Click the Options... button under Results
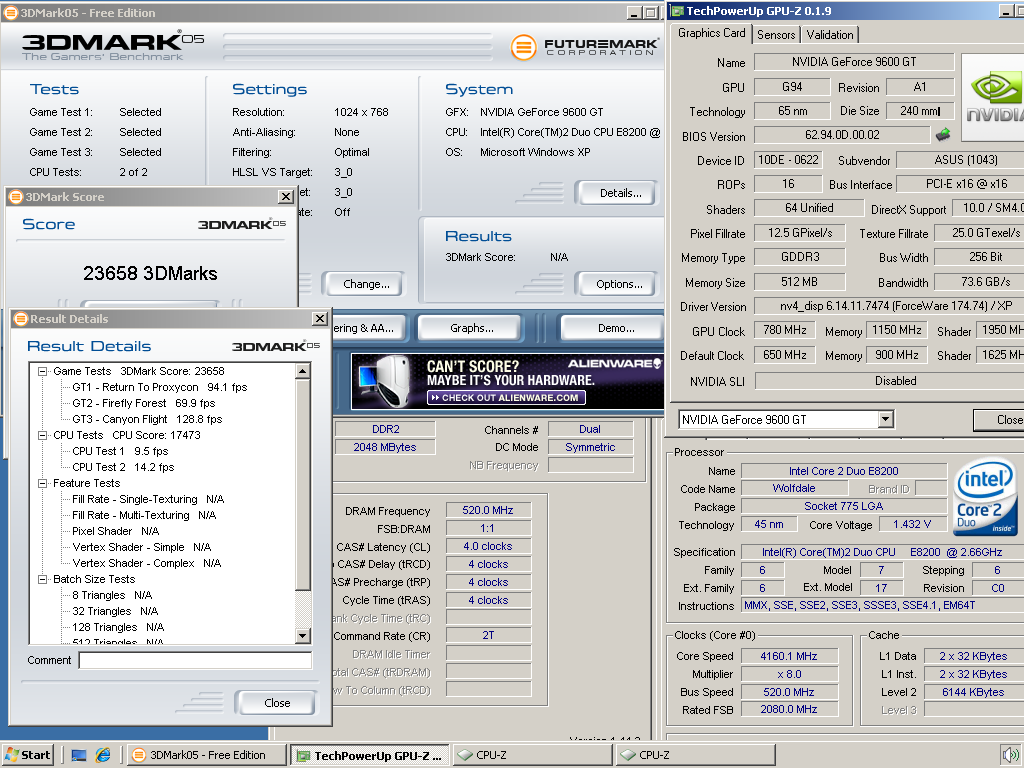This screenshot has height=768, width=1024. click(616, 284)
